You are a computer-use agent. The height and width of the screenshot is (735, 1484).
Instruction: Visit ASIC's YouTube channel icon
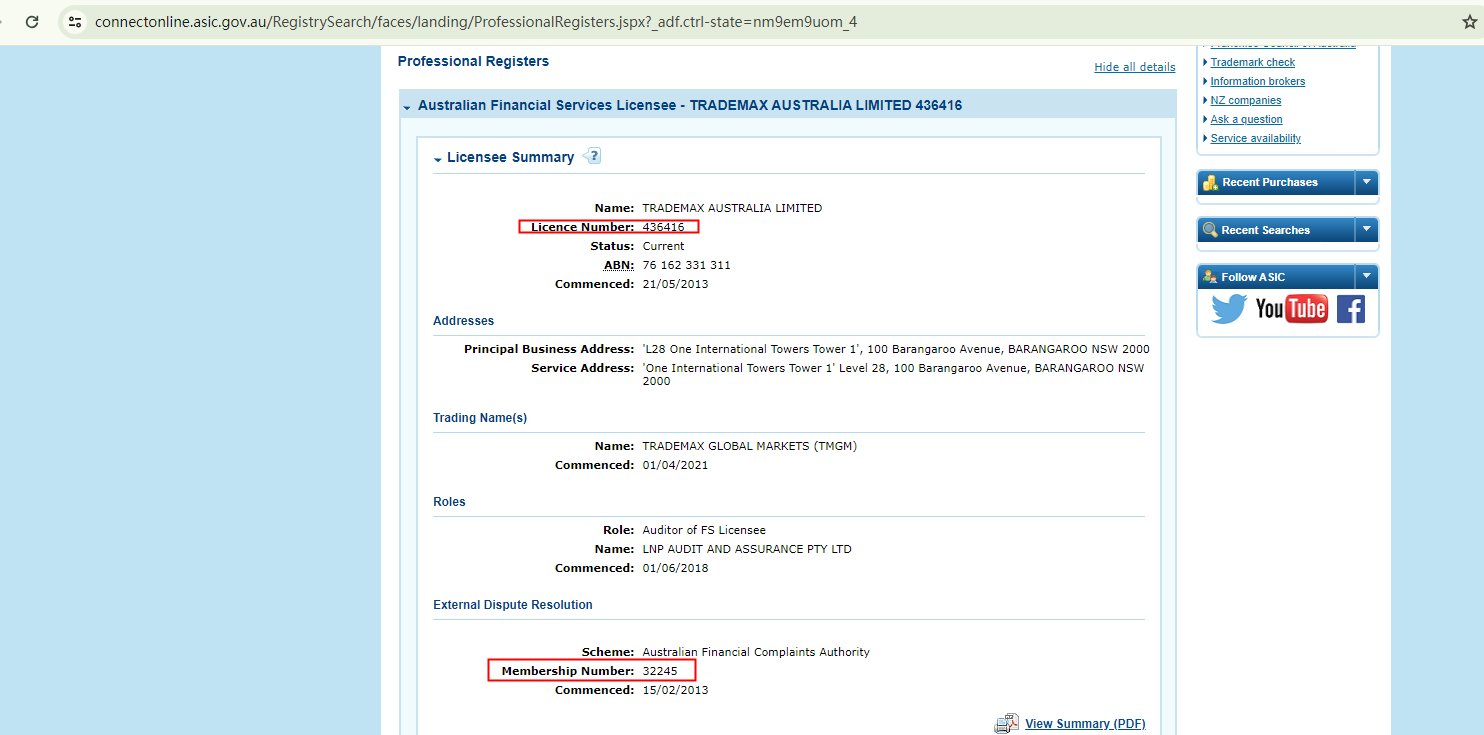pos(1291,309)
